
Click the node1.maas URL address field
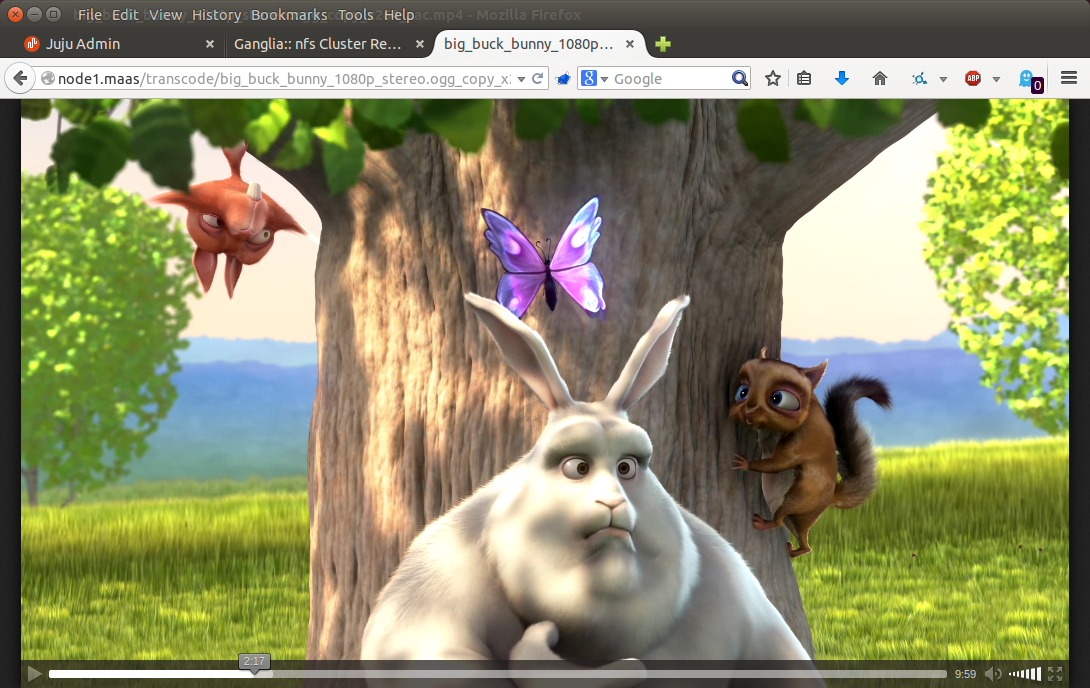285,79
